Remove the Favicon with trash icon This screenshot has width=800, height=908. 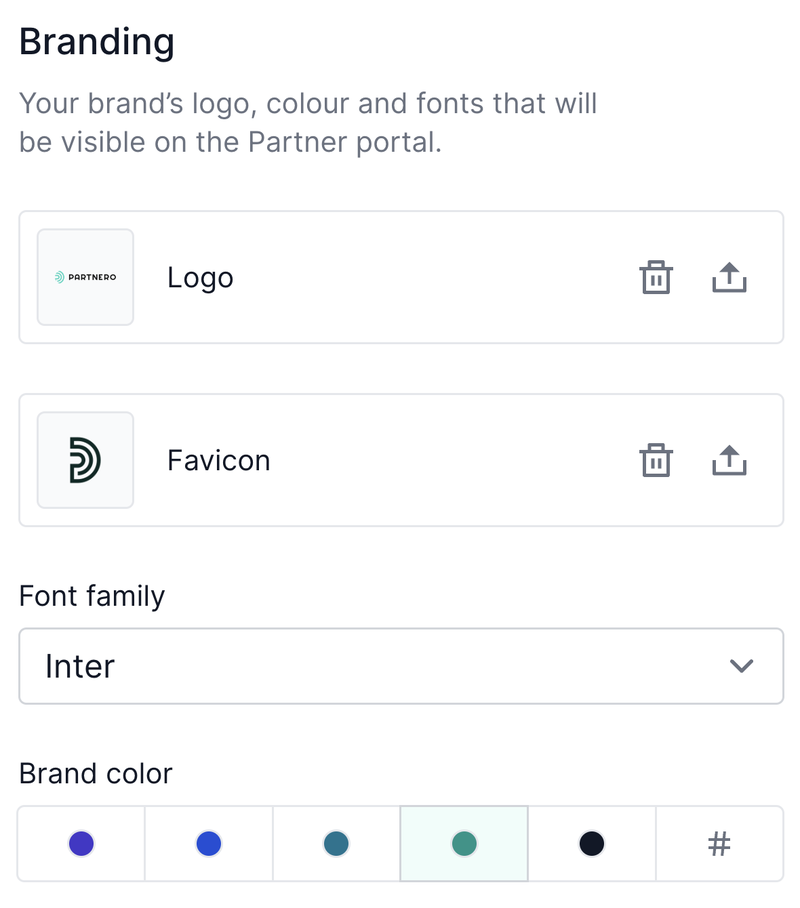click(x=656, y=461)
